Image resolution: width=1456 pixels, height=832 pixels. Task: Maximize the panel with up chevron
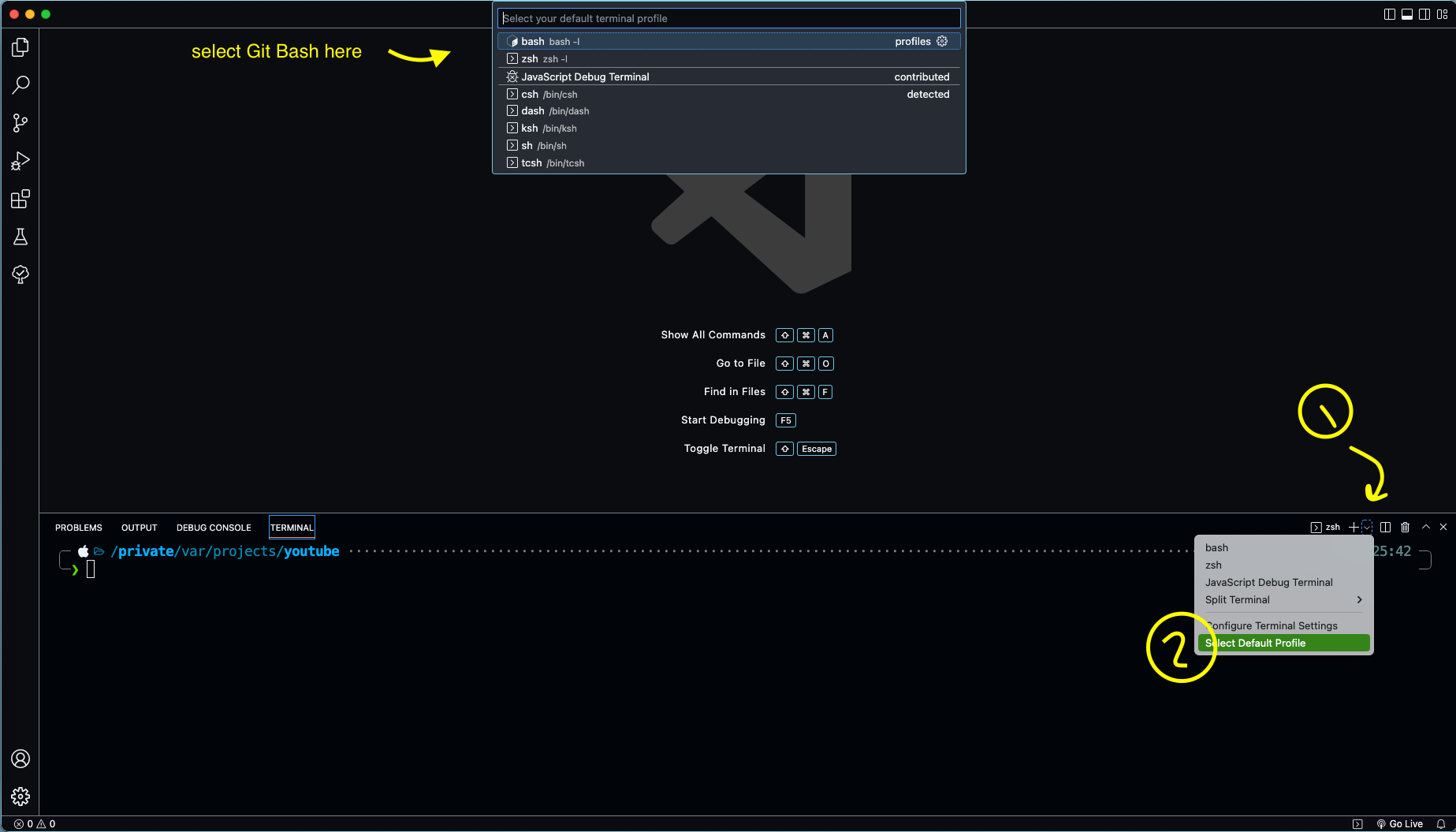pos(1425,527)
